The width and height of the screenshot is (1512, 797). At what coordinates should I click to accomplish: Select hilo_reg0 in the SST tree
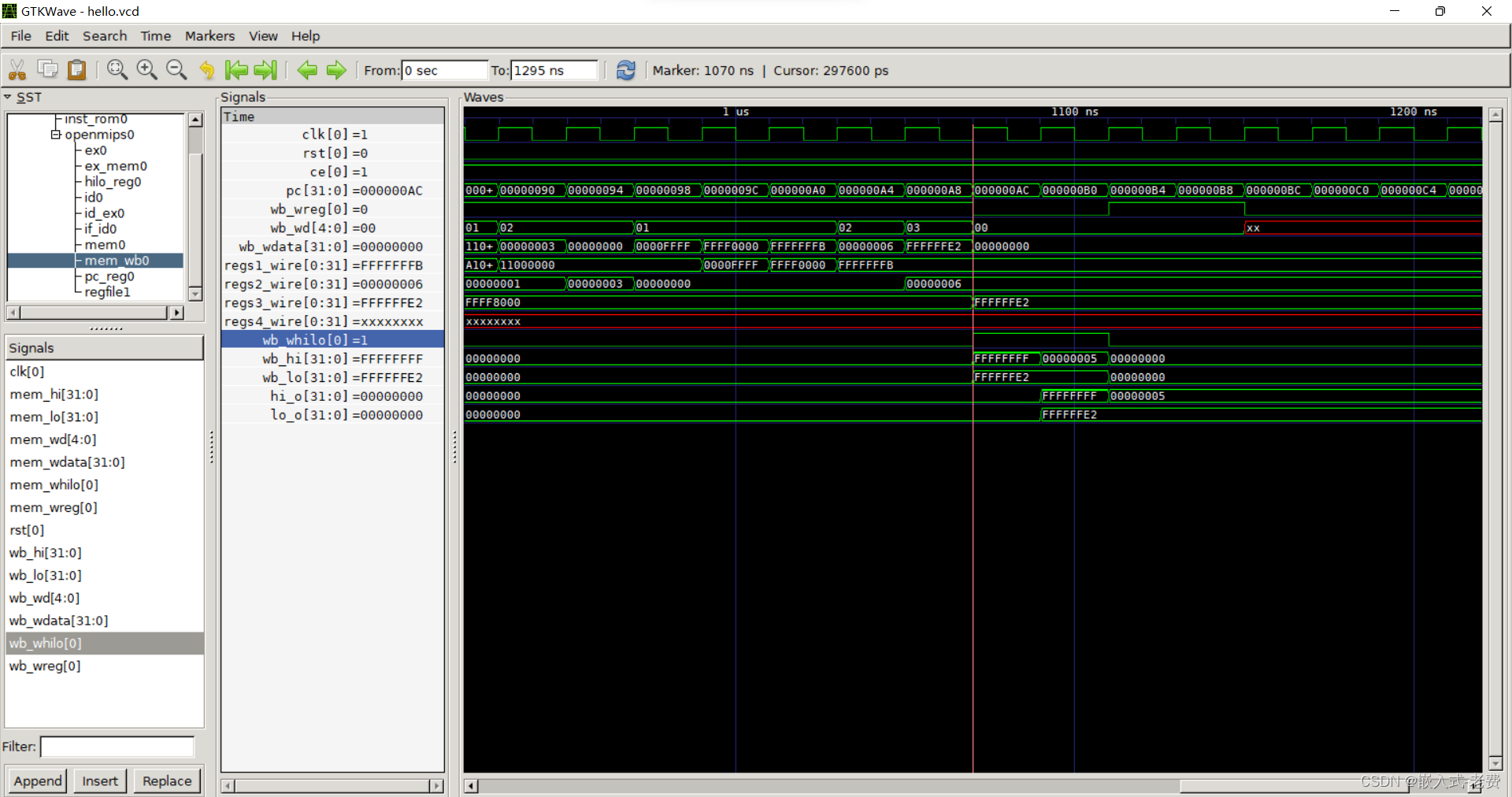[x=113, y=182]
